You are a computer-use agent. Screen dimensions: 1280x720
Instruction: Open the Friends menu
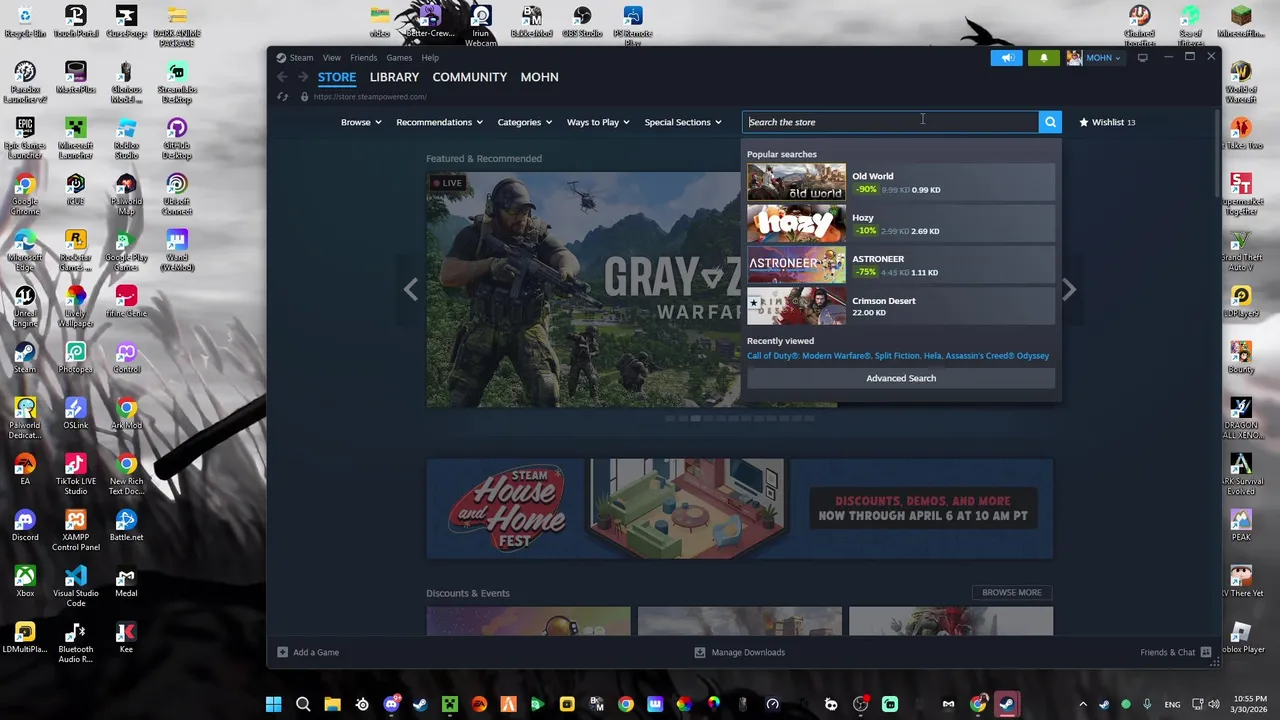click(x=363, y=58)
